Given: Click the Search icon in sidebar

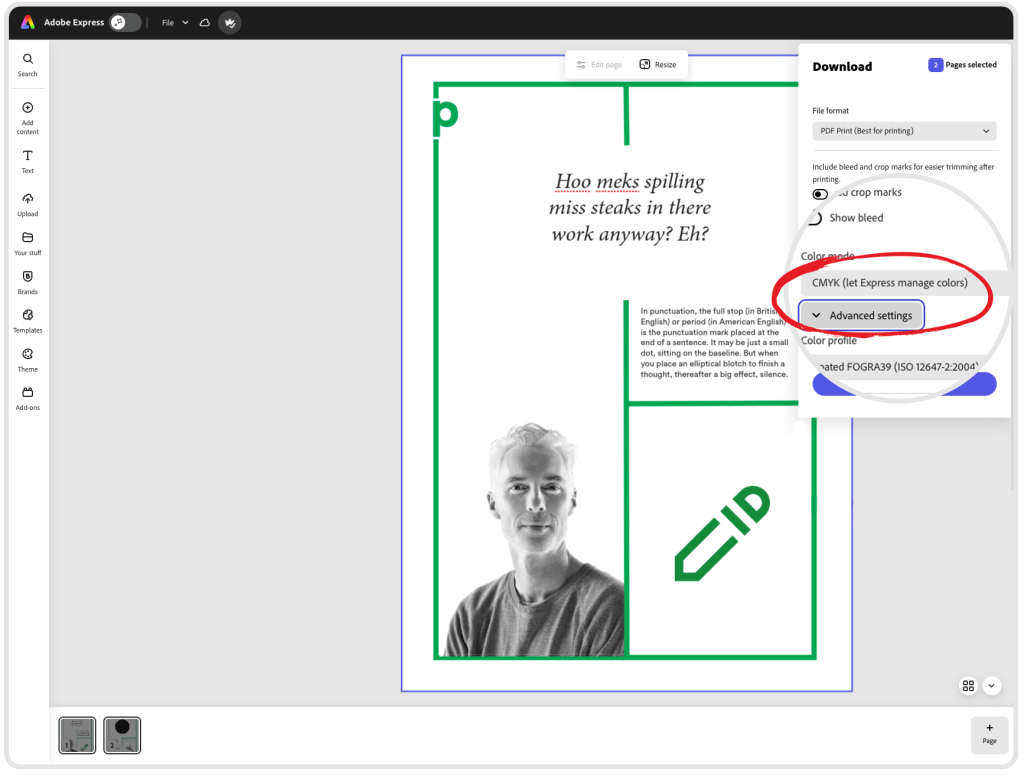Looking at the screenshot, I should click(x=28, y=64).
